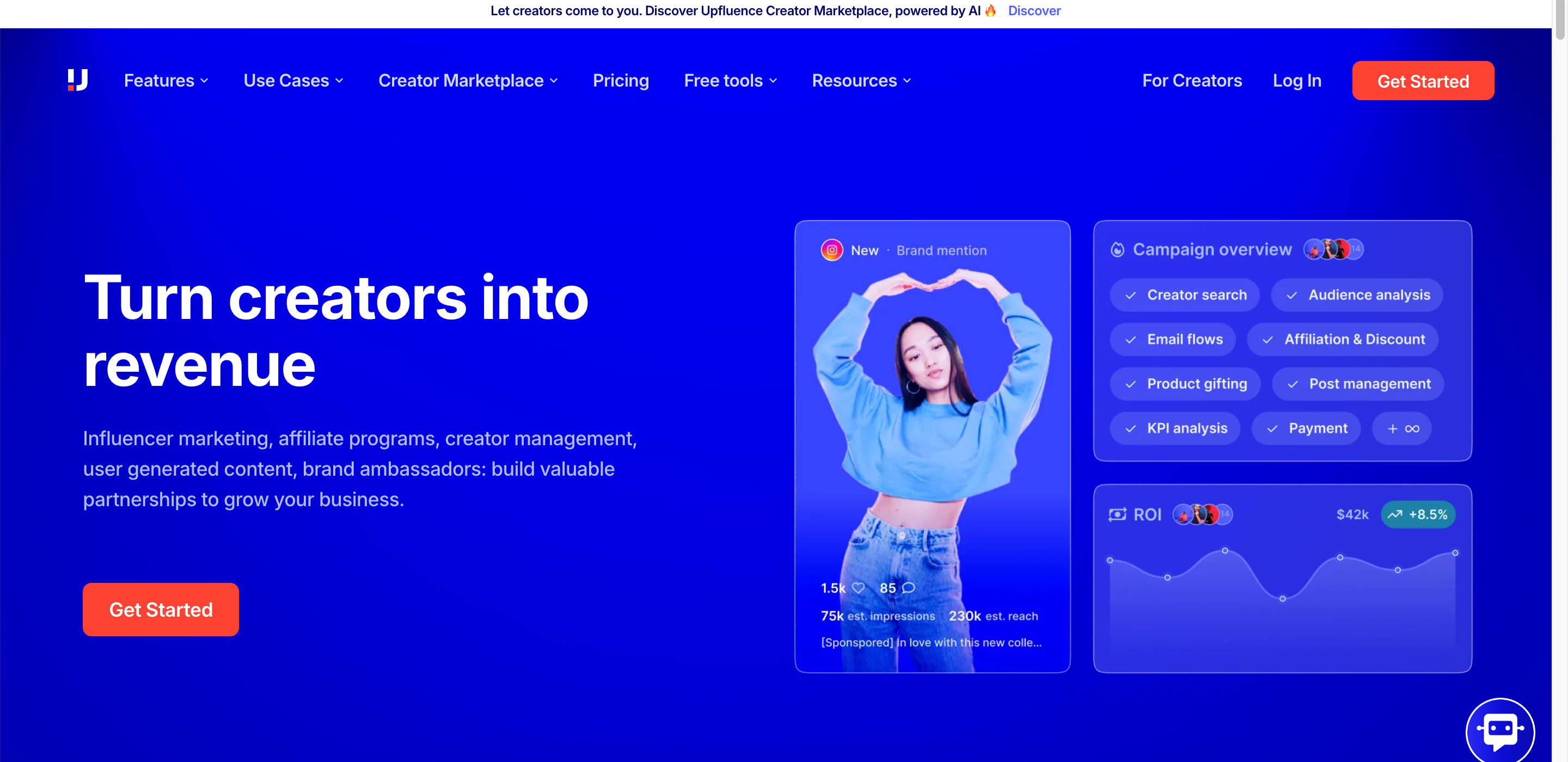Screen dimensions: 1568x762
Task: Toggle the Email flows checkmark pill
Action: pos(1173,339)
